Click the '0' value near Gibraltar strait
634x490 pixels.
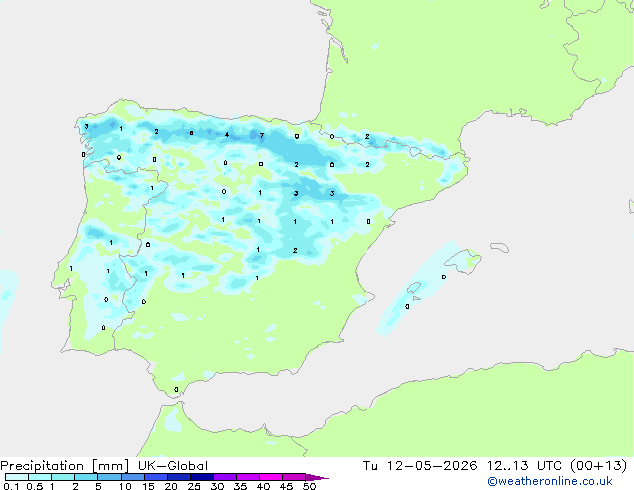click(176, 390)
